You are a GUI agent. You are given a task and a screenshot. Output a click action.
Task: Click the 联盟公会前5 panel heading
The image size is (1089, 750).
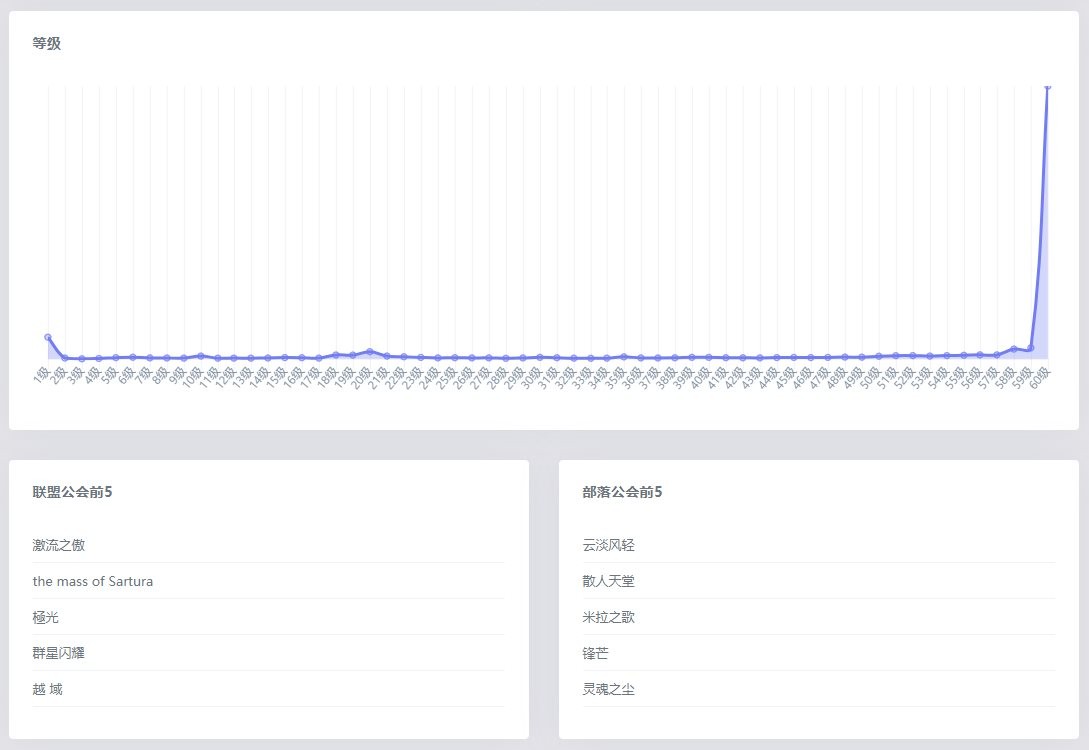point(72,492)
